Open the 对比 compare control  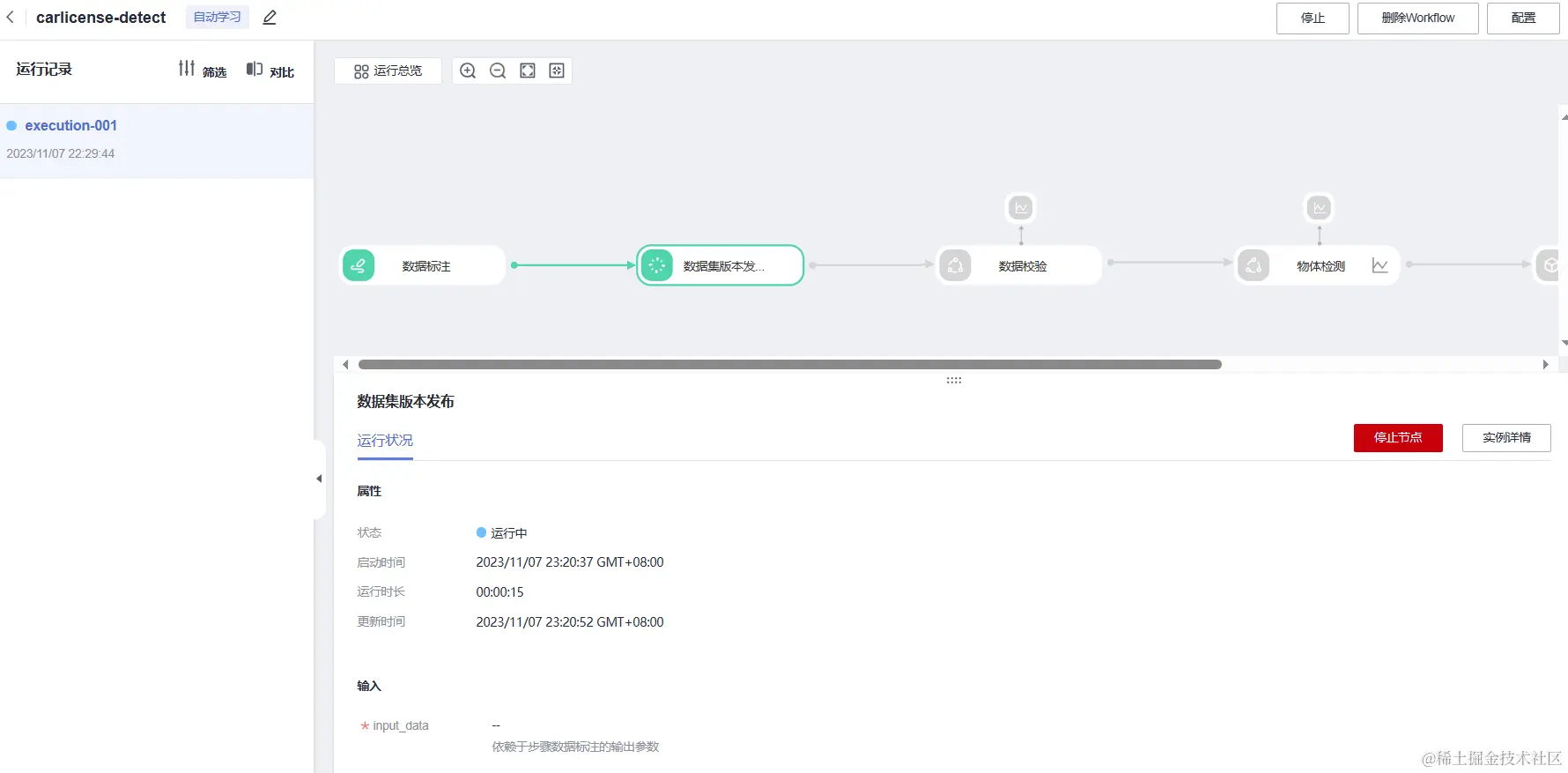[270, 70]
